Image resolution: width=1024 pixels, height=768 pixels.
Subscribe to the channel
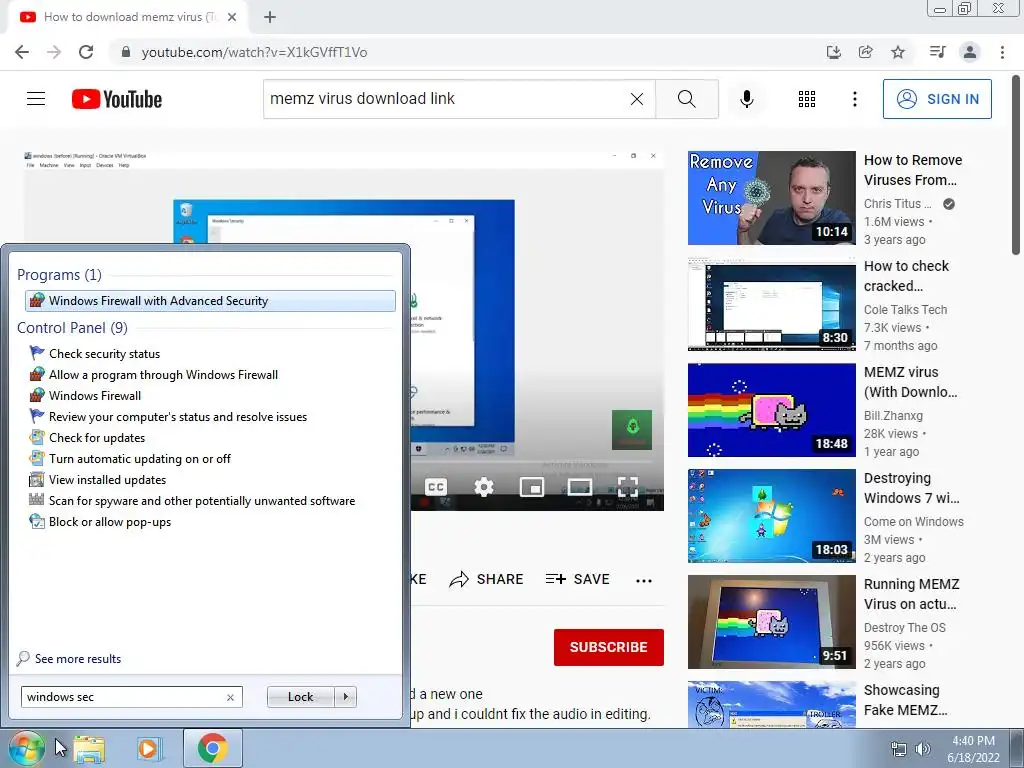click(609, 647)
